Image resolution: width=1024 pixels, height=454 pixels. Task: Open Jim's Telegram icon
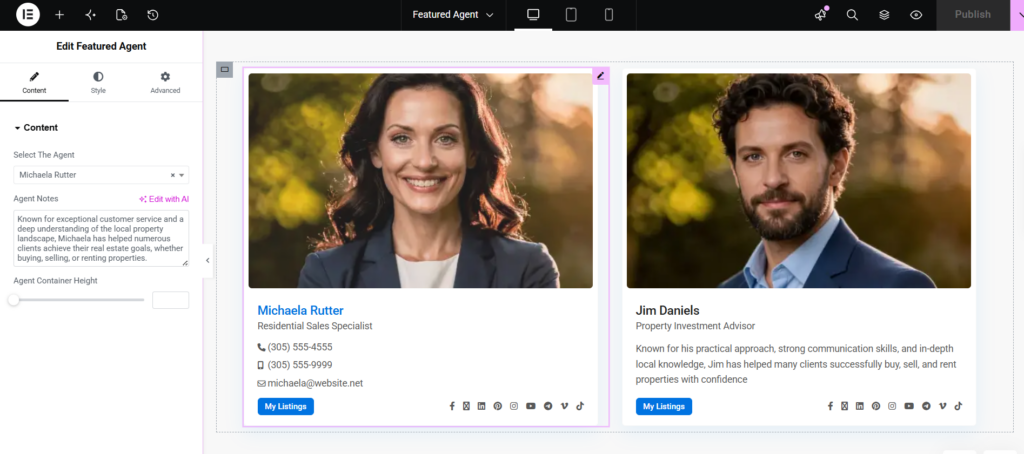[926, 406]
